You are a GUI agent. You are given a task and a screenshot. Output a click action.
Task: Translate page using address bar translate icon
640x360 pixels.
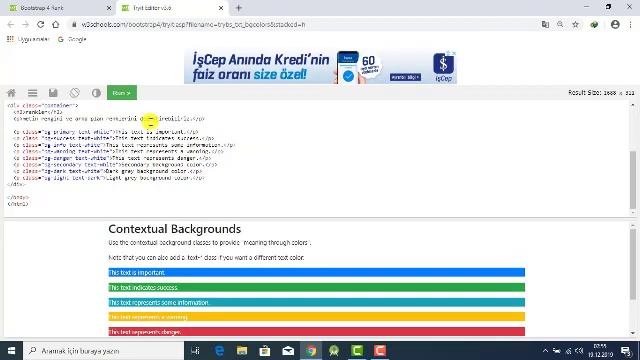pyautogui.click(x=545, y=24)
